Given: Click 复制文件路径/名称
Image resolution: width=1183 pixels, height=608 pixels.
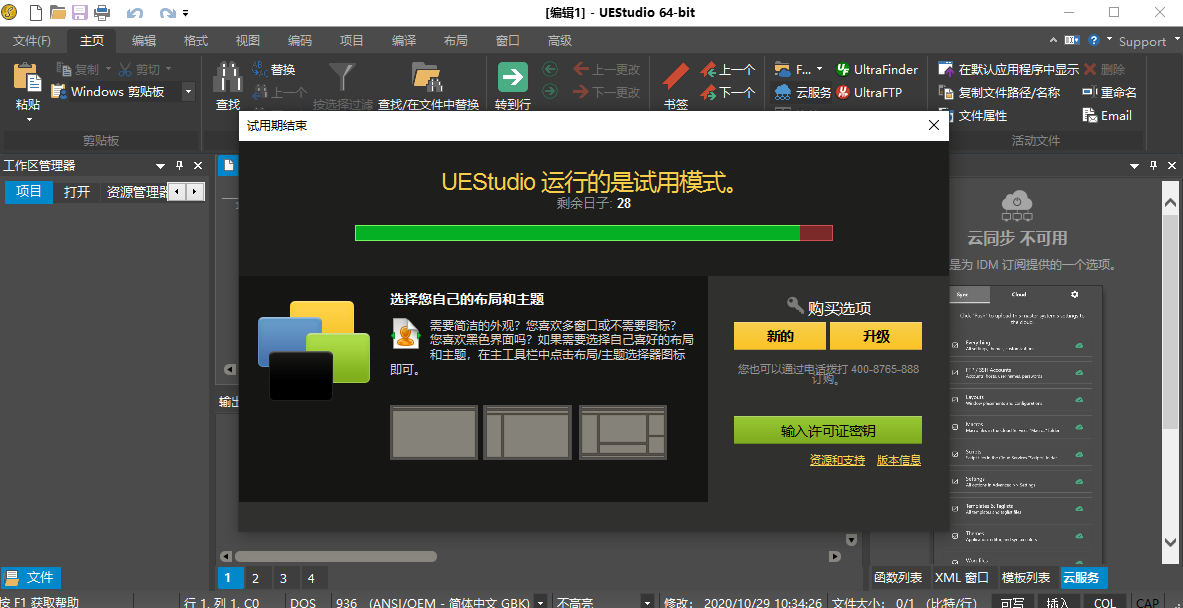Looking at the screenshot, I should coord(999,92).
